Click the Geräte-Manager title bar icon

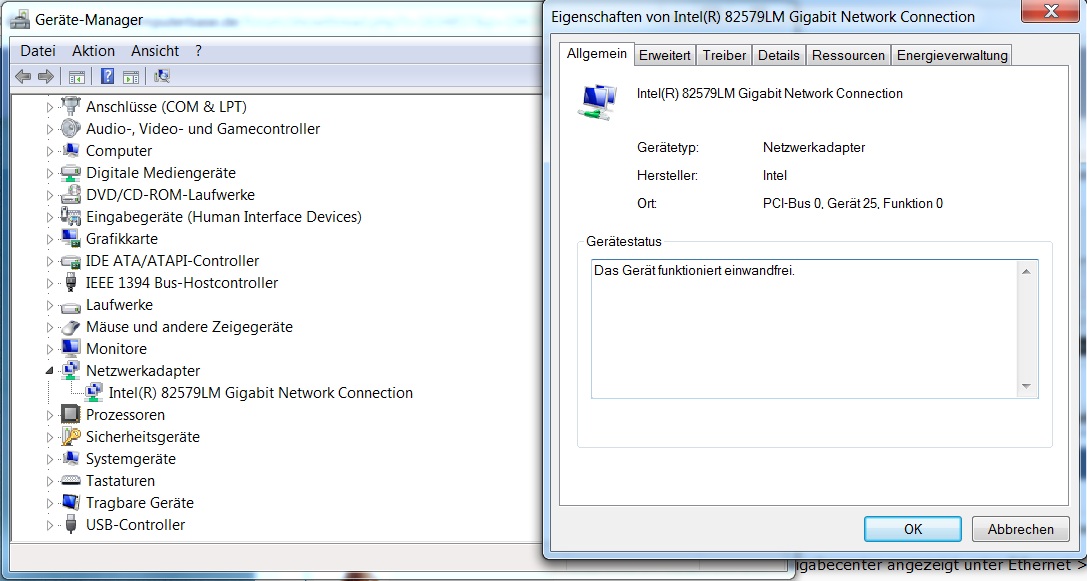click(x=20, y=19)
